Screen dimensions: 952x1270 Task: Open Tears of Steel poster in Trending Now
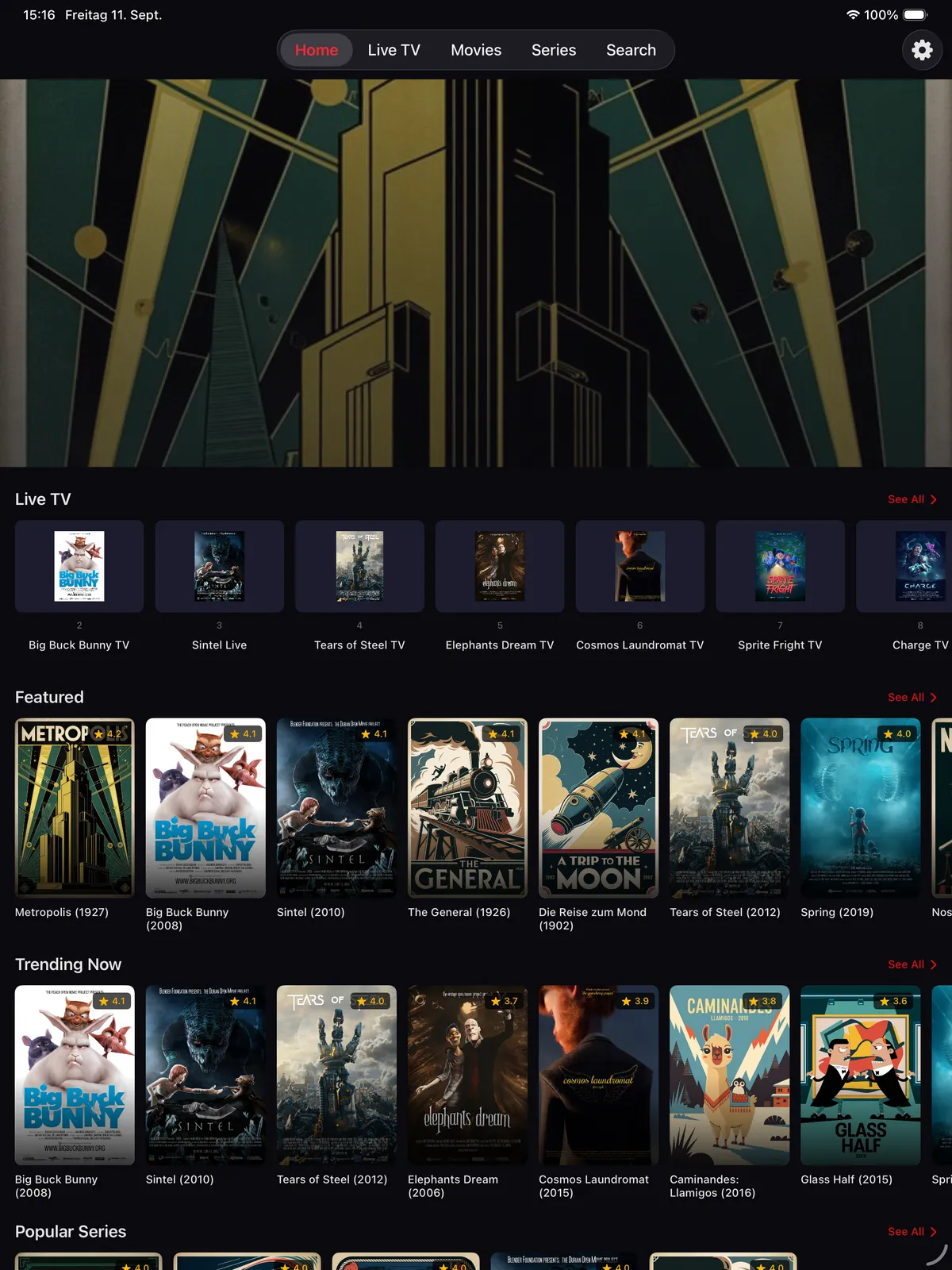[x=336, y=1076]
